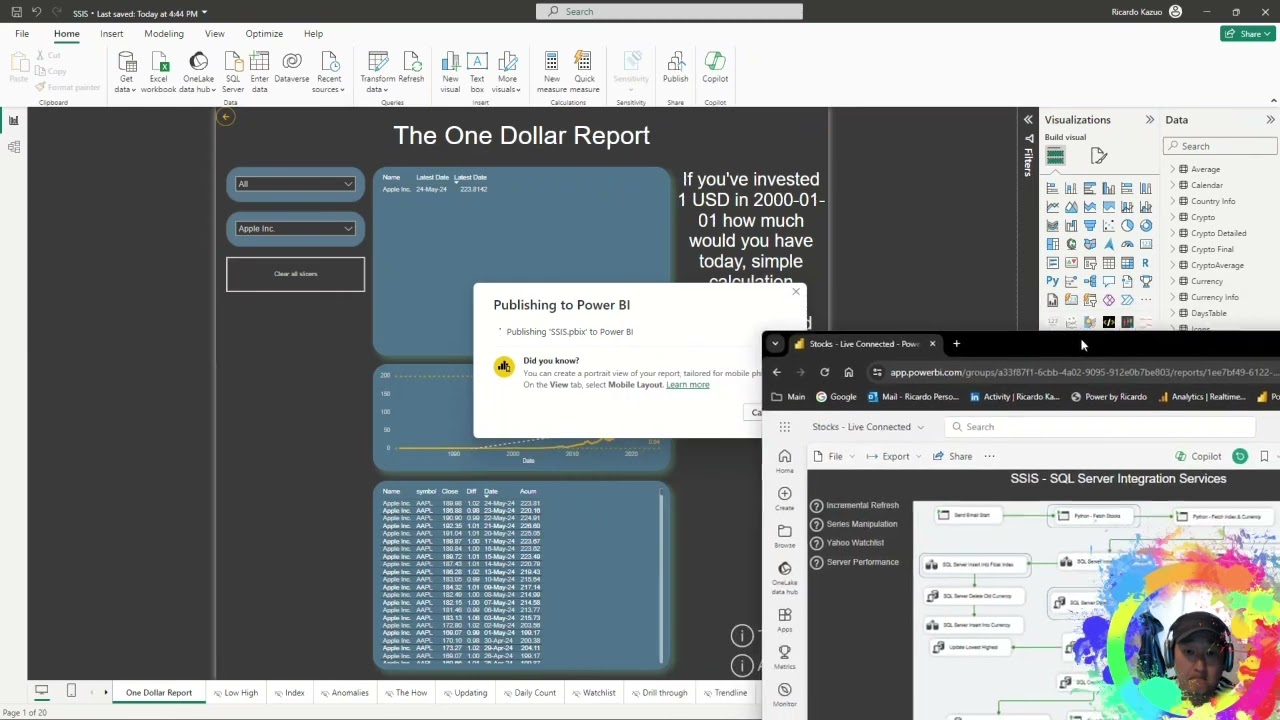Follow the 'Learn more' link in dialog
1280x720 pixels.
tap(687, 385)
